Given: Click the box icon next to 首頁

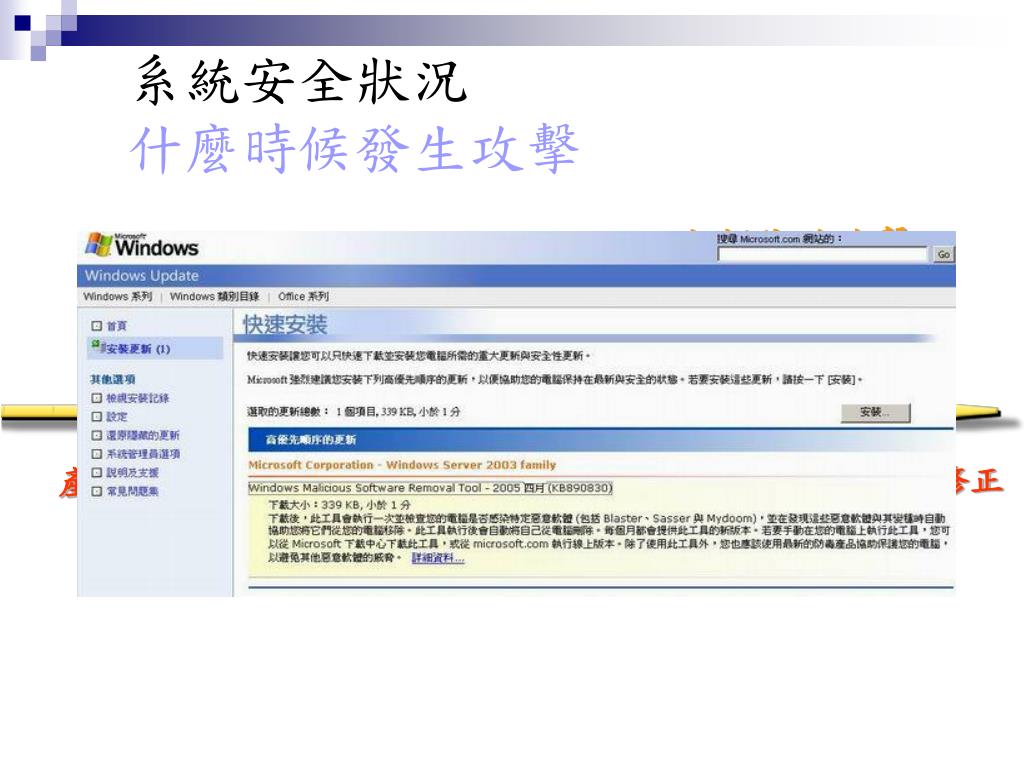Looking at the screenshot, I should pos(97,325).
